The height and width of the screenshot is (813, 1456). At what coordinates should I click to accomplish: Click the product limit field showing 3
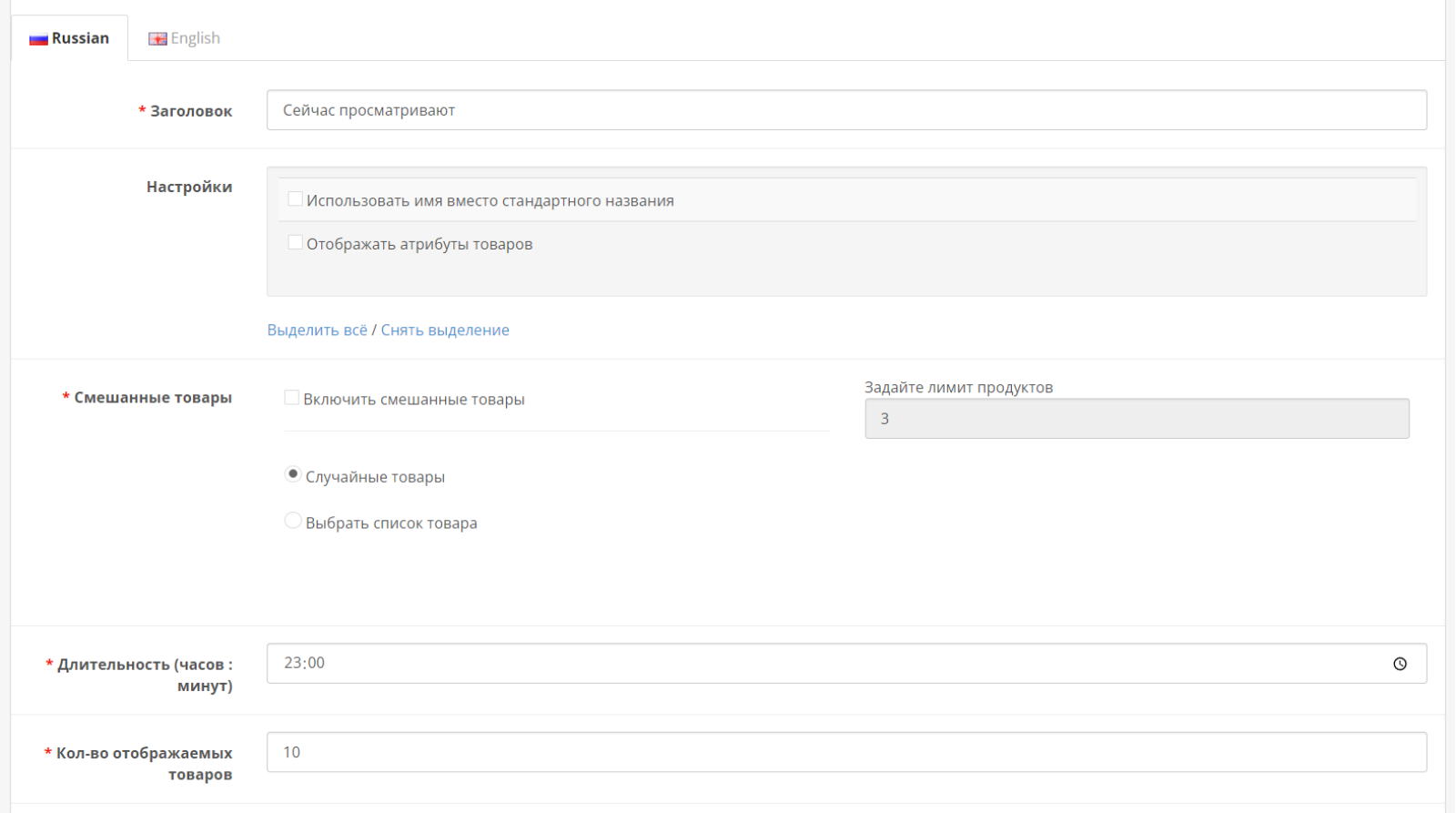1137,419
